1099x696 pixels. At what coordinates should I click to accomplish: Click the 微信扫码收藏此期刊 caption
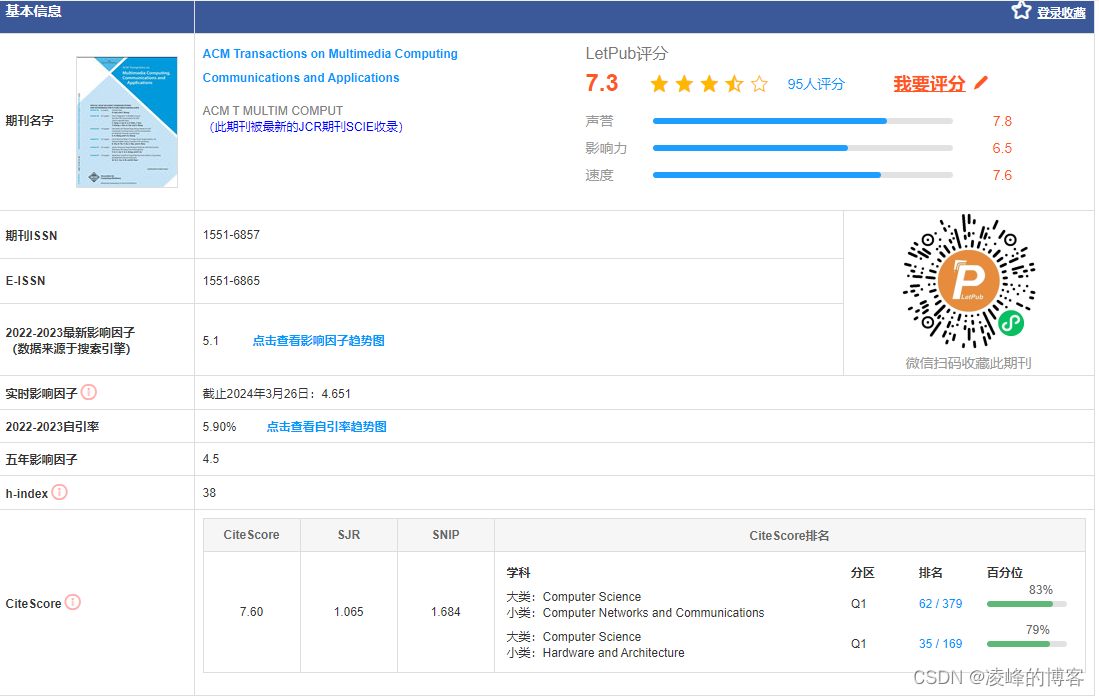[968, 363]
